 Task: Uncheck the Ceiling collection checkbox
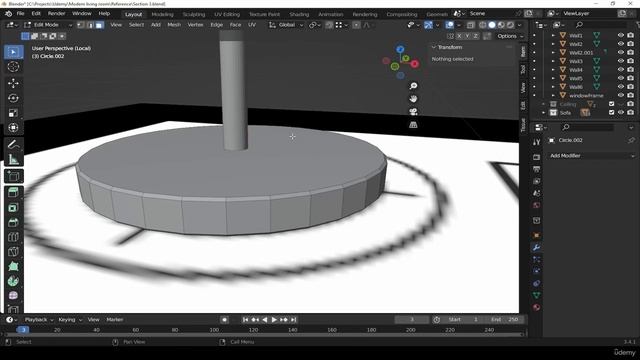pos(611,104)
